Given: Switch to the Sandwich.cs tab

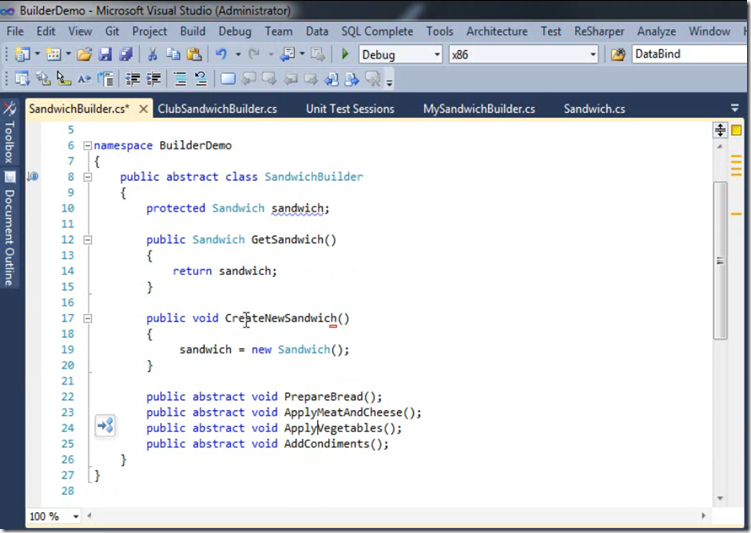Looking at the screenshot, I should point(594,109).
